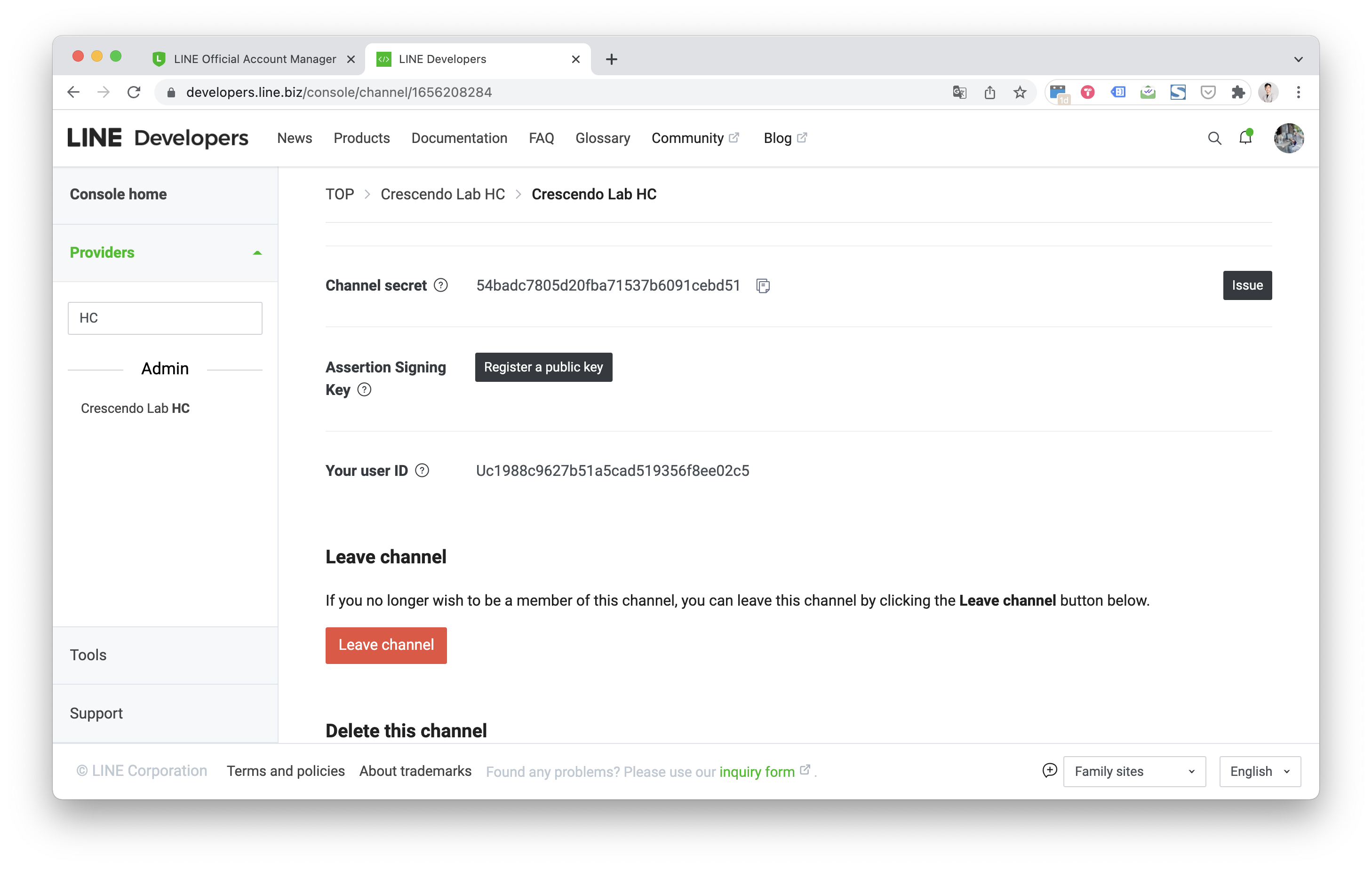1372x869 pixels.
Task: Click the Your user ID help icon
Action: tap(422, 470)
